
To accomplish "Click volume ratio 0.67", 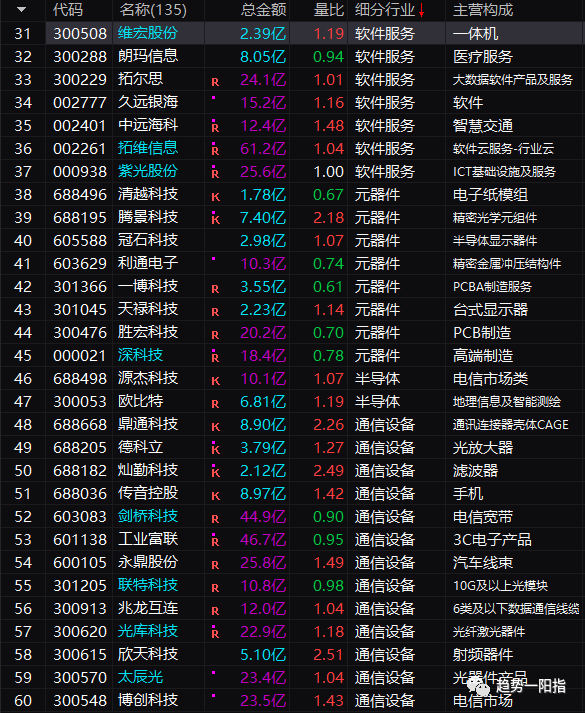I will [328, 195].
